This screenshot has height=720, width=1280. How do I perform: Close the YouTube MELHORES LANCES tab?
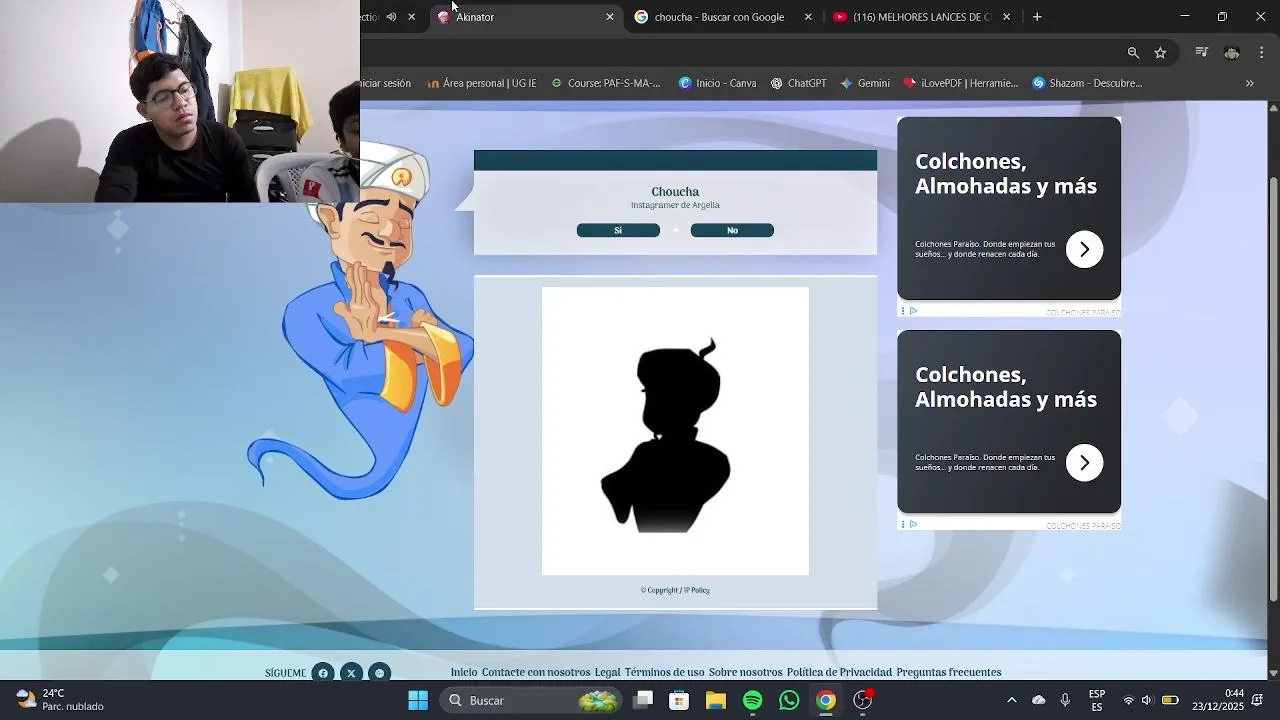tap(1006, 17)
